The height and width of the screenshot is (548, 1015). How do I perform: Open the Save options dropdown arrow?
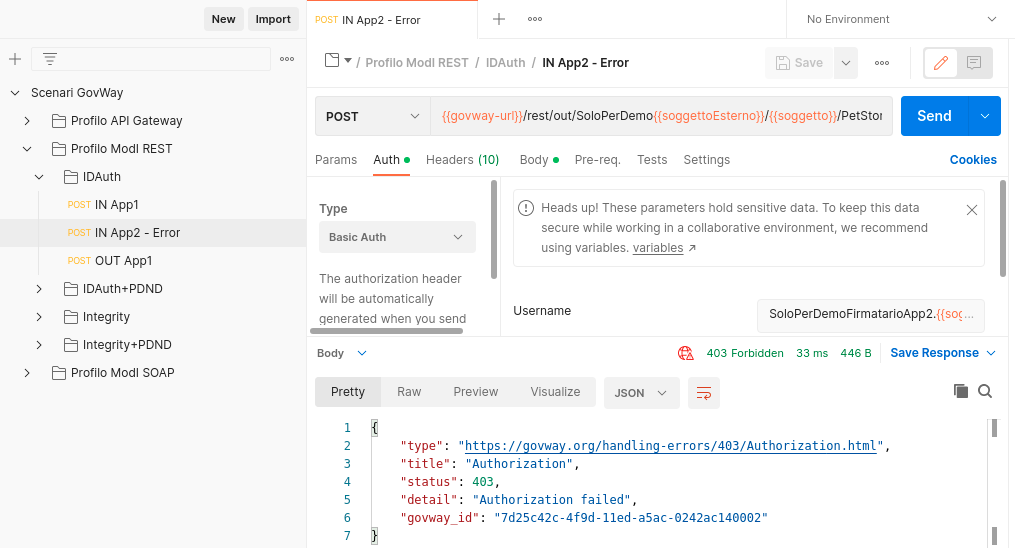point(845,63)
